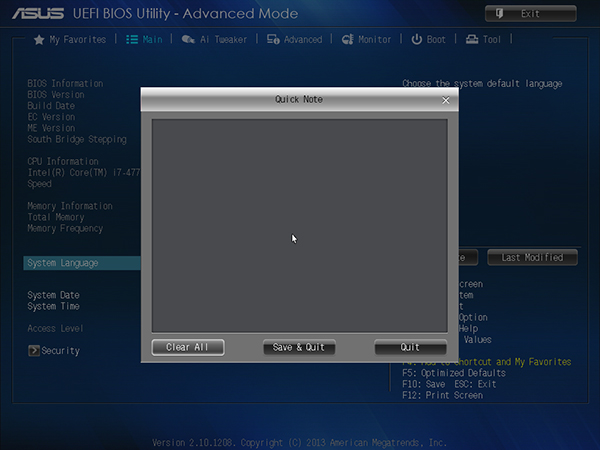Open the Tool tab

[x=483, y=39]
